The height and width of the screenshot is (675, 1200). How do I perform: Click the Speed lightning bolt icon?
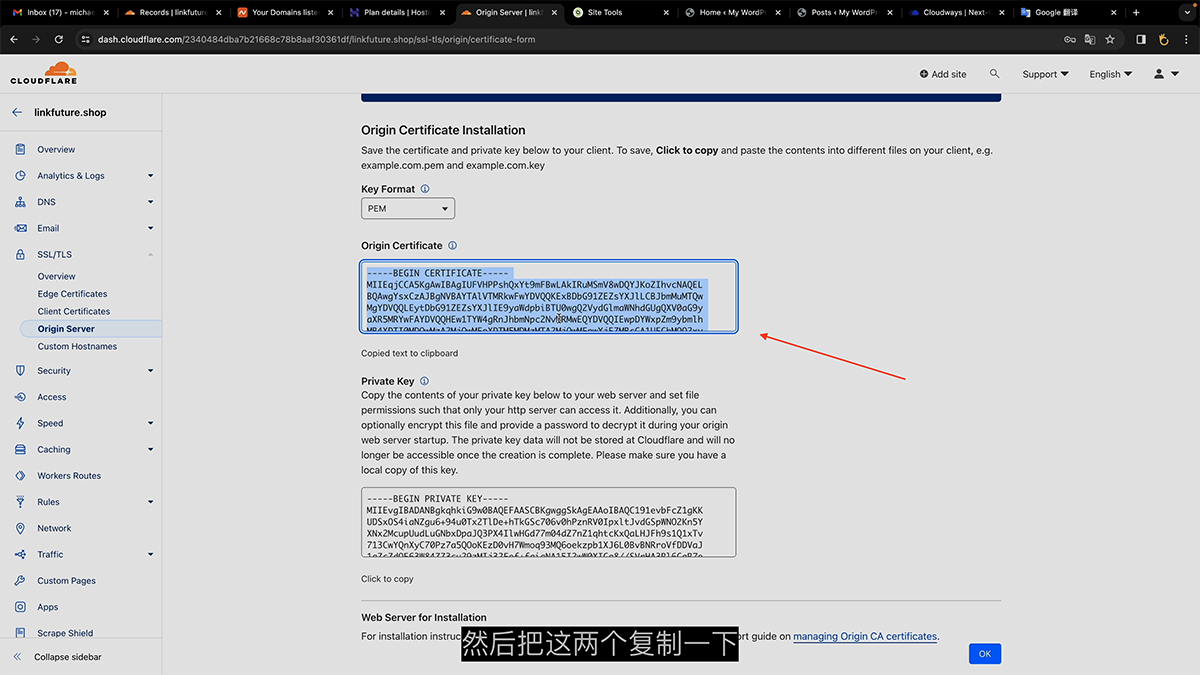(x=20, y=423)
